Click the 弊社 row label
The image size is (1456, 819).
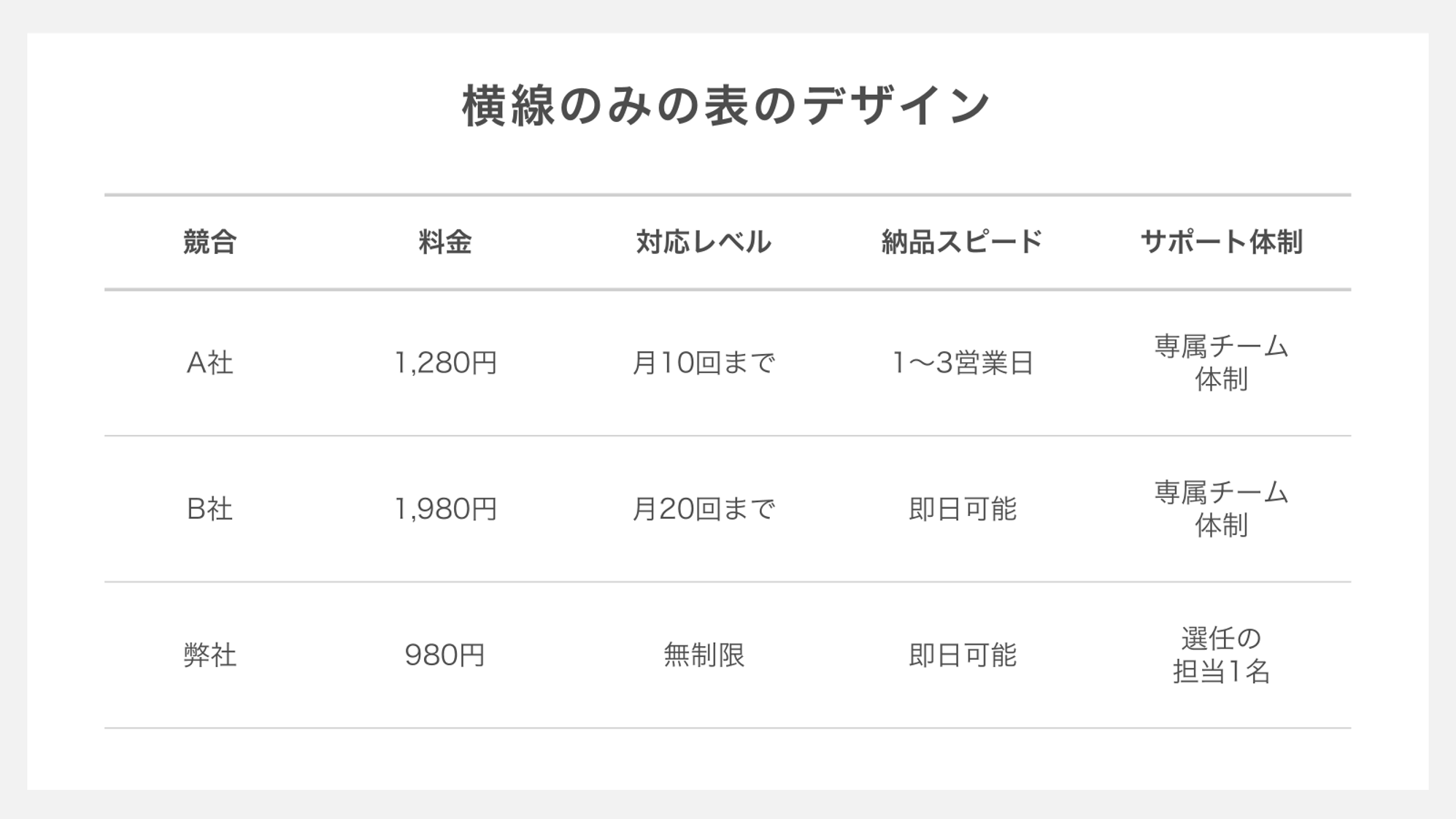tap(209, 655)
